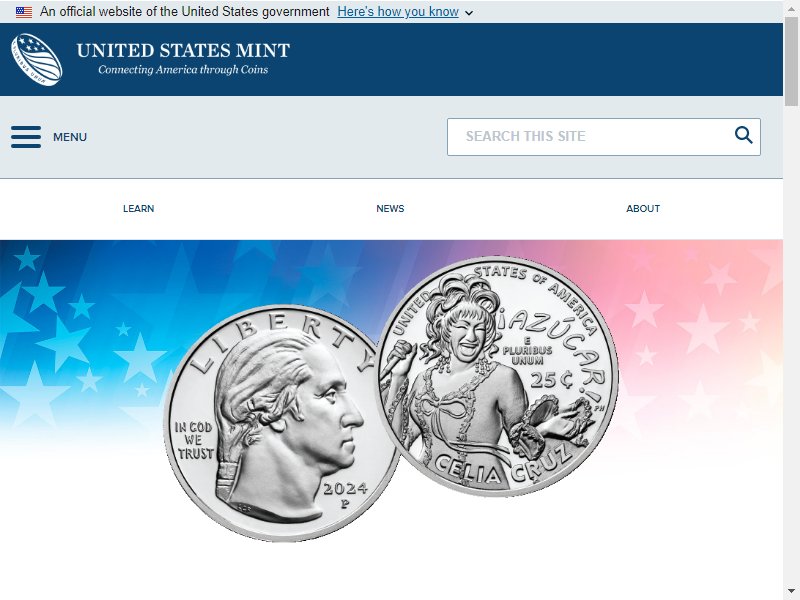The height and width of the screenshot is (600, 800).
Task: Open the NEWS navigation item
Action: (390, 209)
